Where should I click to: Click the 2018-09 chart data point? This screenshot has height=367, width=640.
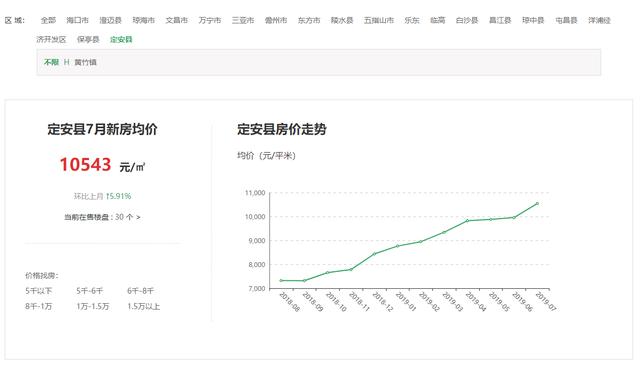tap(304, 281)
